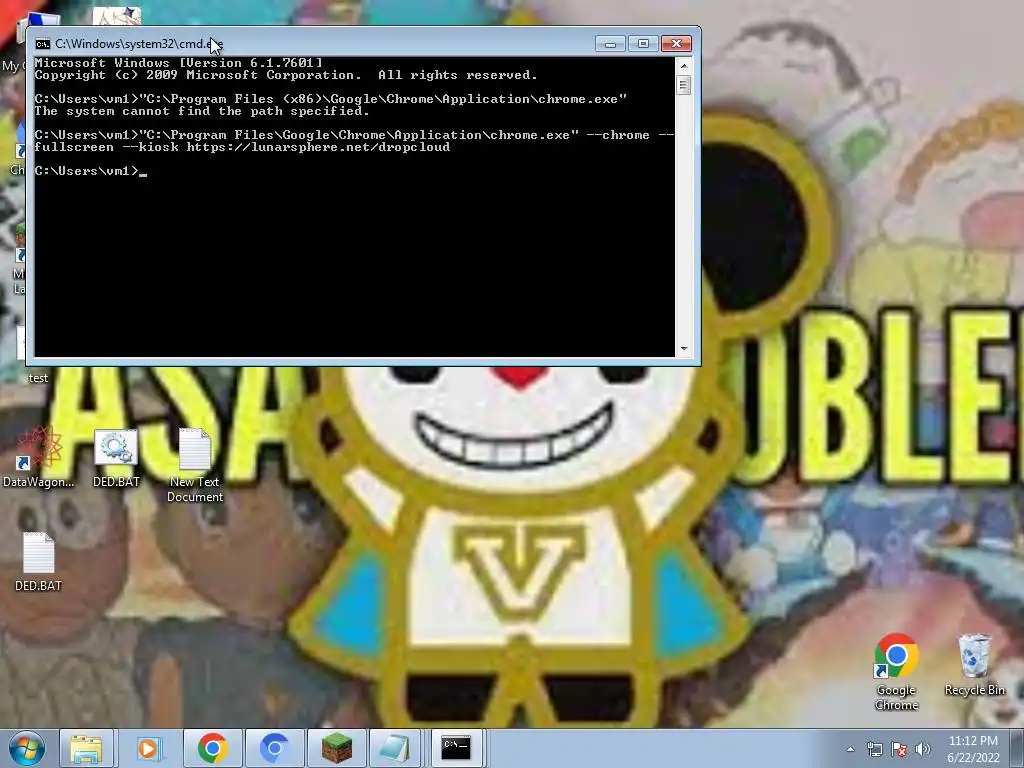Screen dimensions: 1024x768
Task: Click the cmd scrollbar up arrow
Action: [x=684, y=65]
